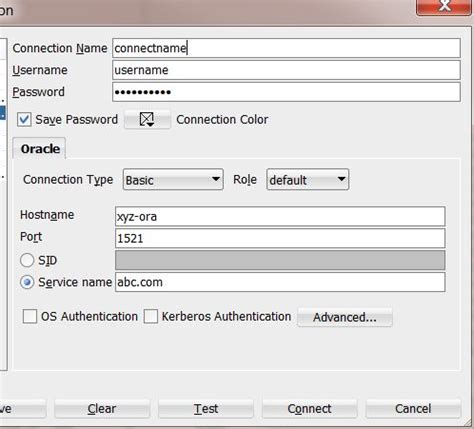This screenshot has height=429, width=474.
Task: Click the Port field showing 1521
Action: 280,238
